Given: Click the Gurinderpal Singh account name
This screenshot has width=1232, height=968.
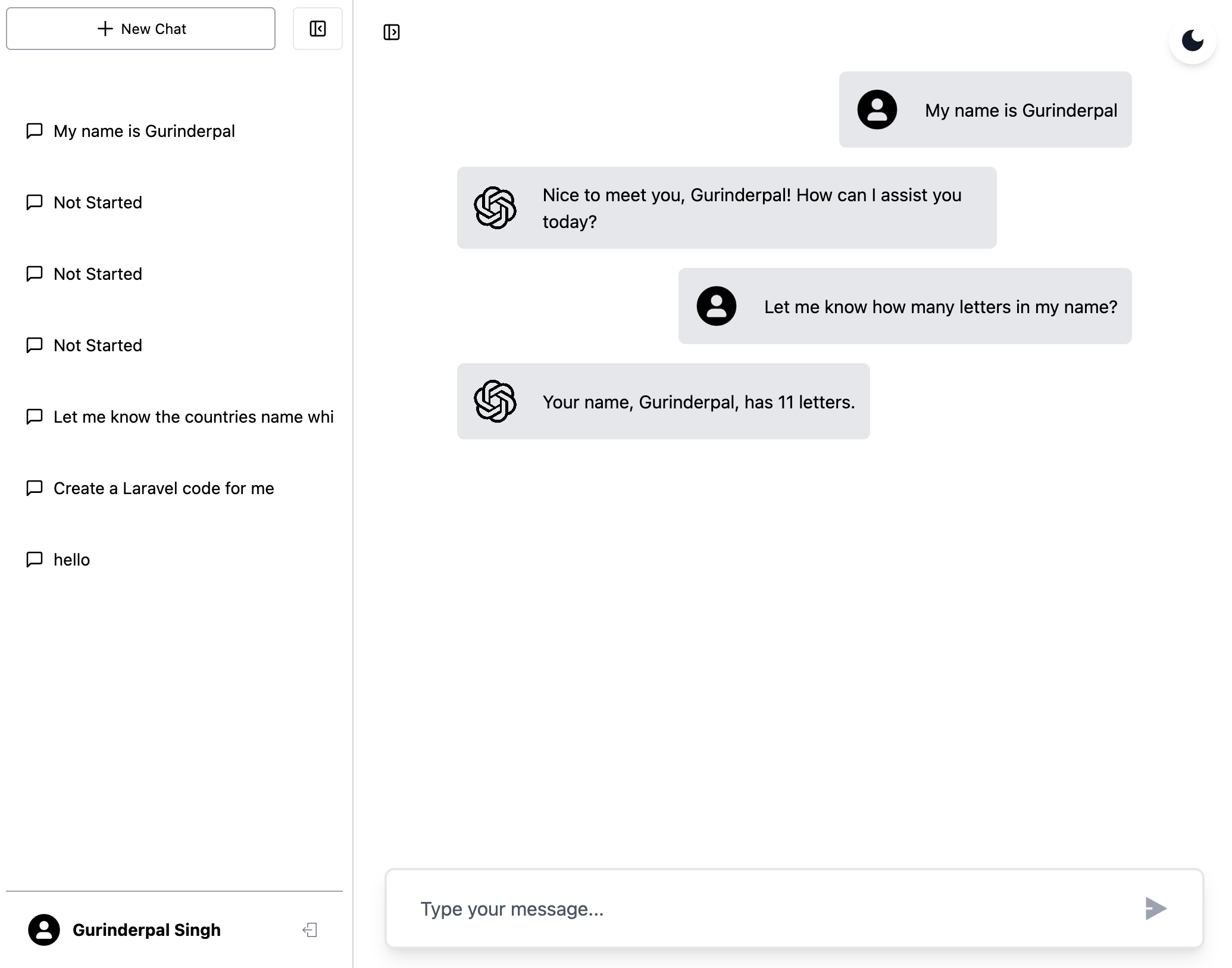Looking at the screenshot, I should (x=146, y=930).
